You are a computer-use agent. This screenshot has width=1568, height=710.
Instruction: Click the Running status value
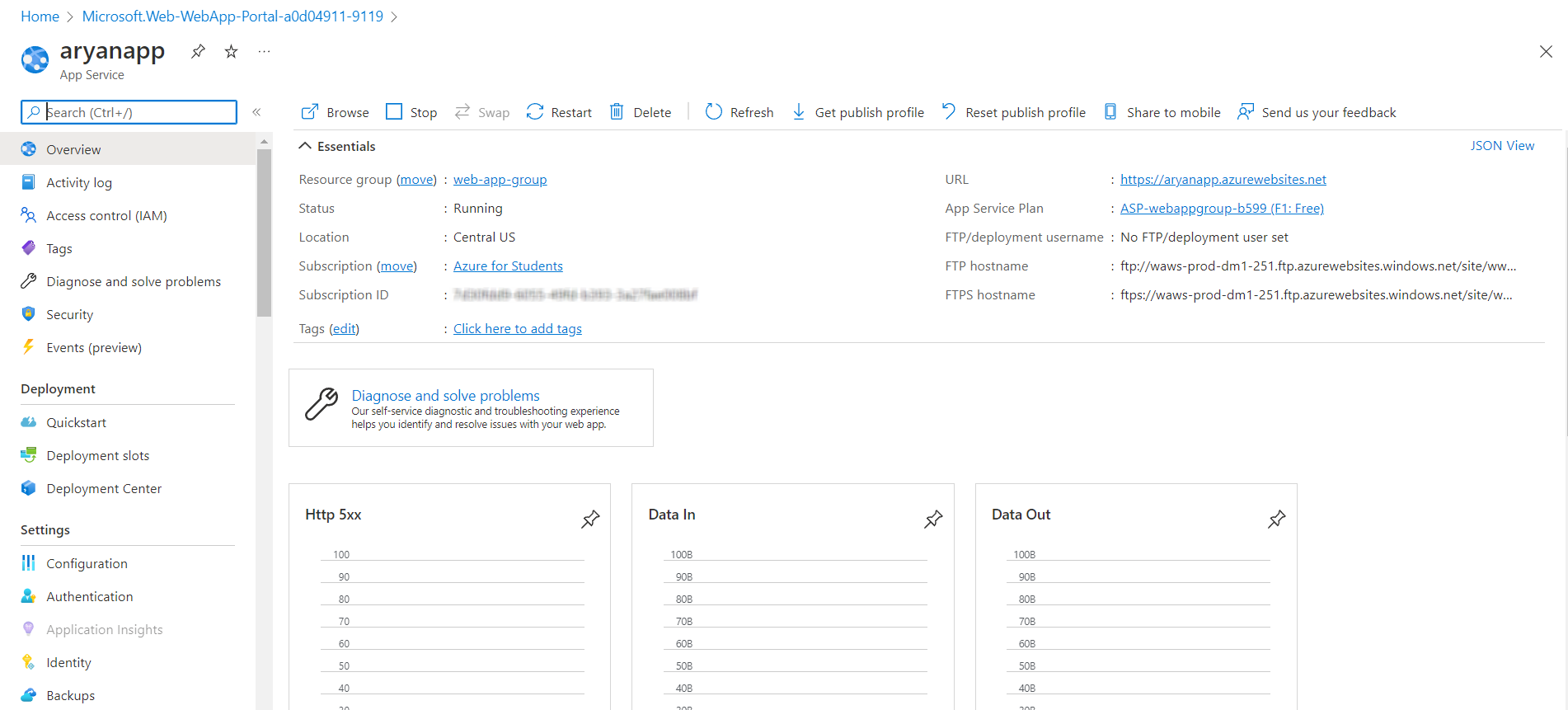click(477, 209)
